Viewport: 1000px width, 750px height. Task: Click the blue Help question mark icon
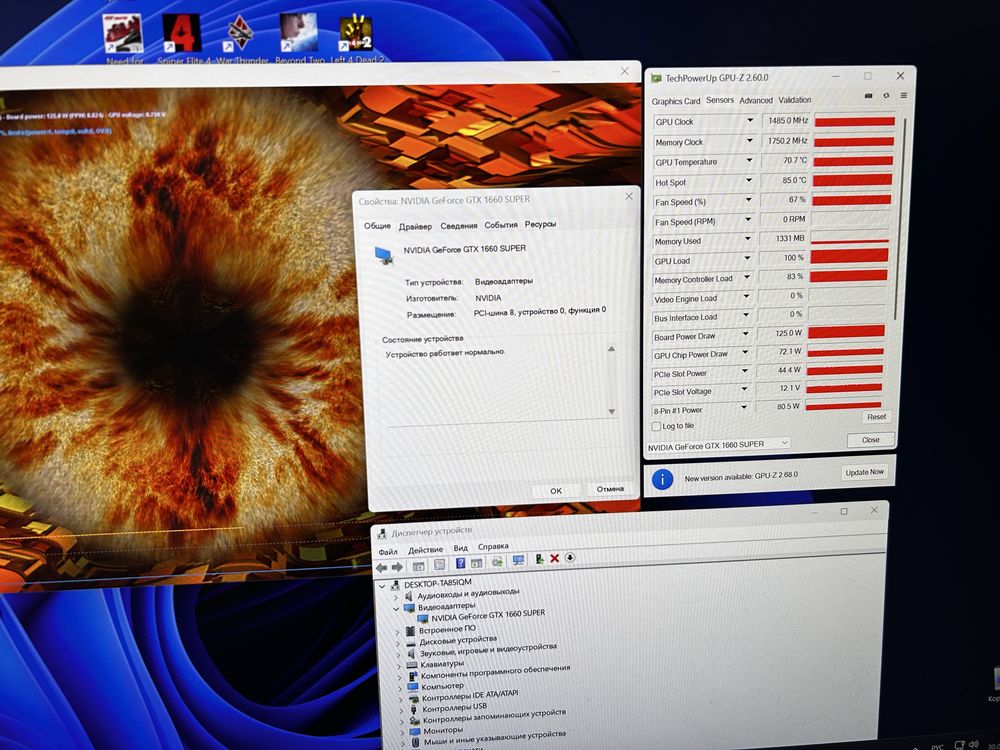point(460,563)
